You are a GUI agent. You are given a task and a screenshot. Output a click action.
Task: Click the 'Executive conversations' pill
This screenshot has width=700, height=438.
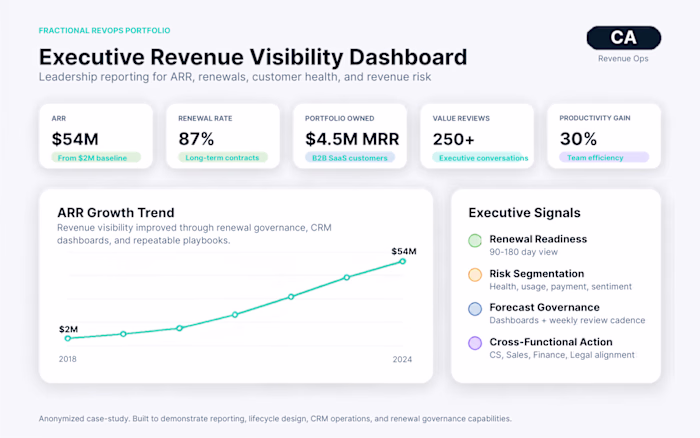(480, 158)
